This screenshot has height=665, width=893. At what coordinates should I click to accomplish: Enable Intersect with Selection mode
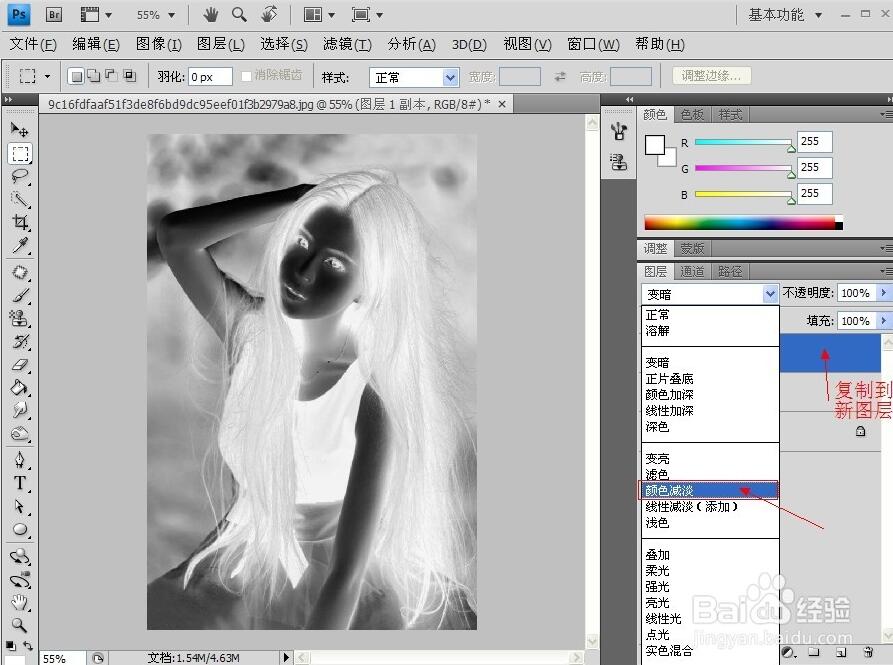130,76
